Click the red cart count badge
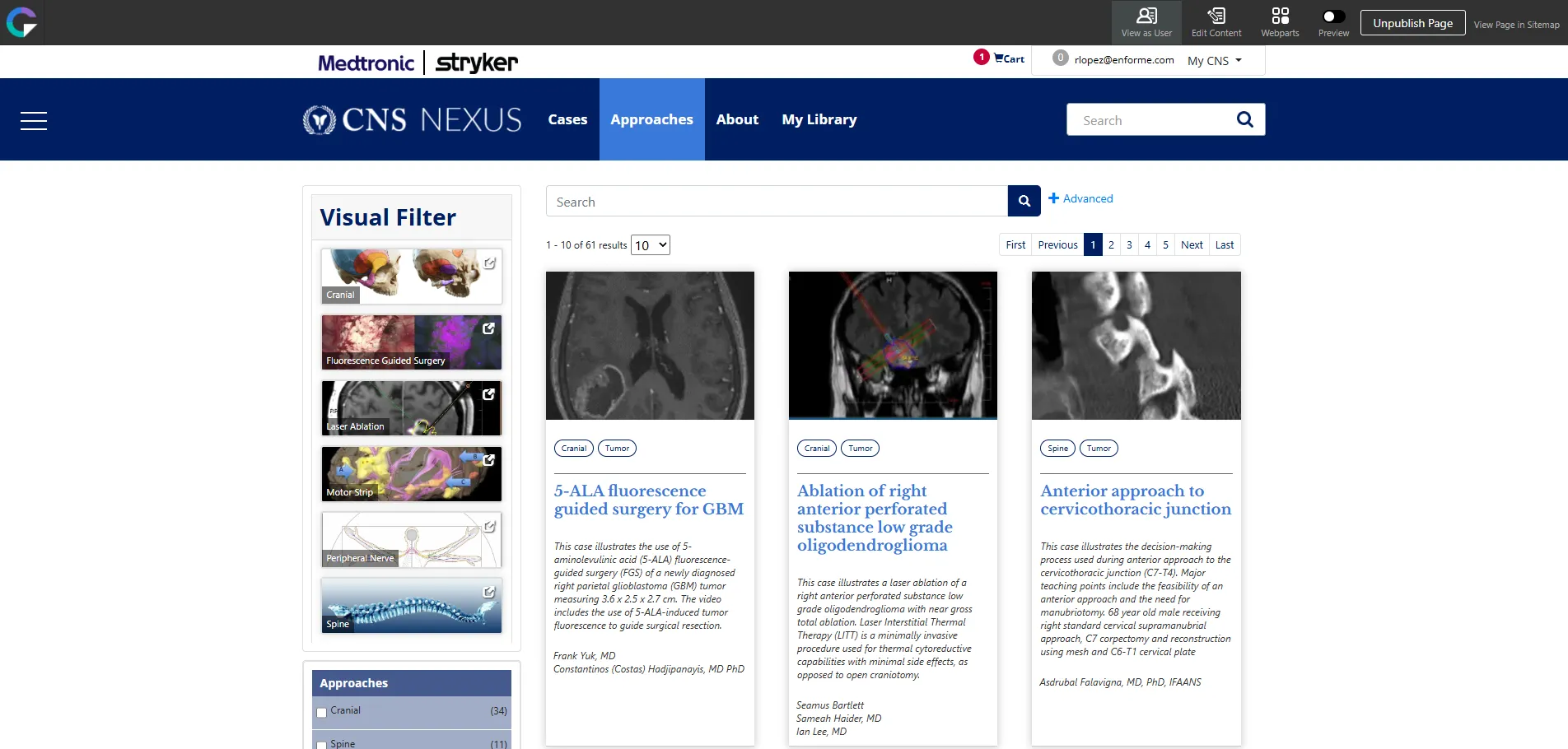Screen dimensions: 1568x749 pyautogui.click(x=981, y=57)
